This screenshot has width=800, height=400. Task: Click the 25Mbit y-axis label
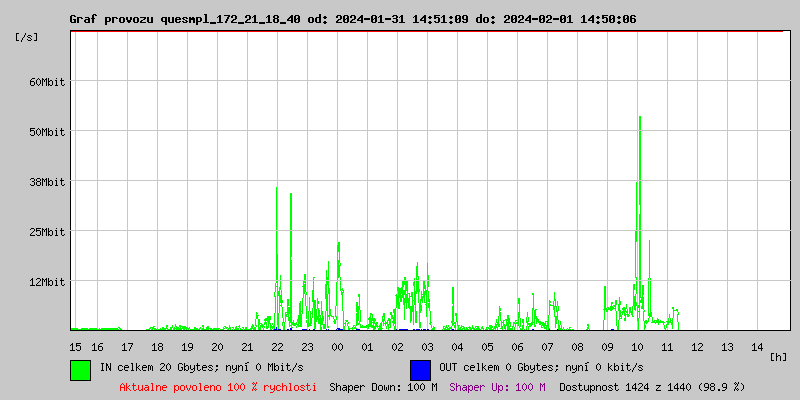[x=46, y=232]
